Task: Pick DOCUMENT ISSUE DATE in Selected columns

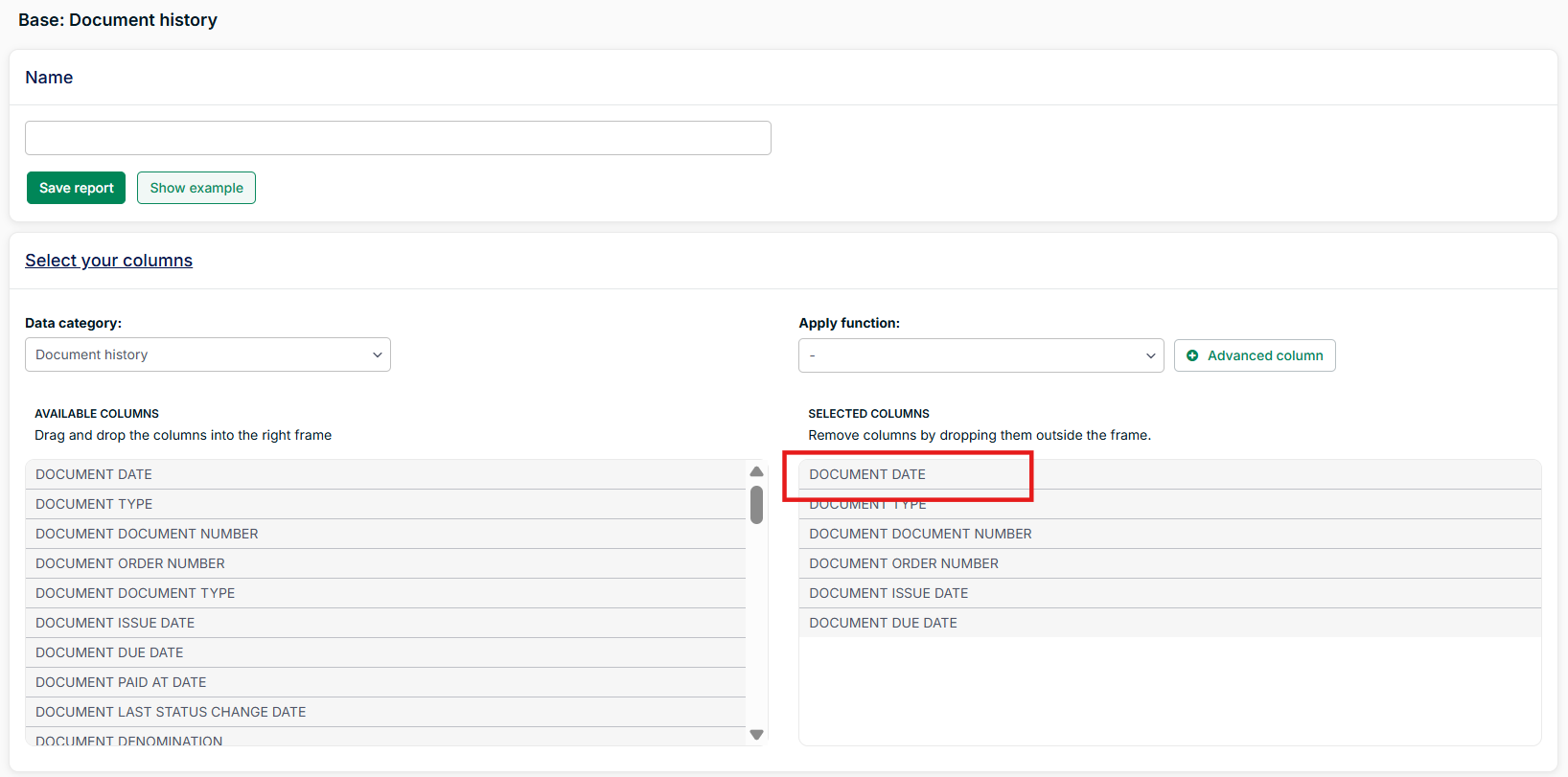Action: (x=888, y=593)
